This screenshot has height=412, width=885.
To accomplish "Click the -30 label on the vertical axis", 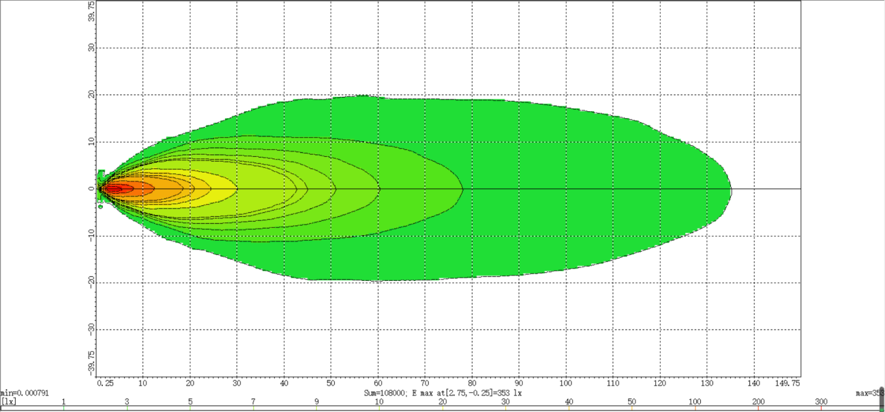I will tap(90, 328).
